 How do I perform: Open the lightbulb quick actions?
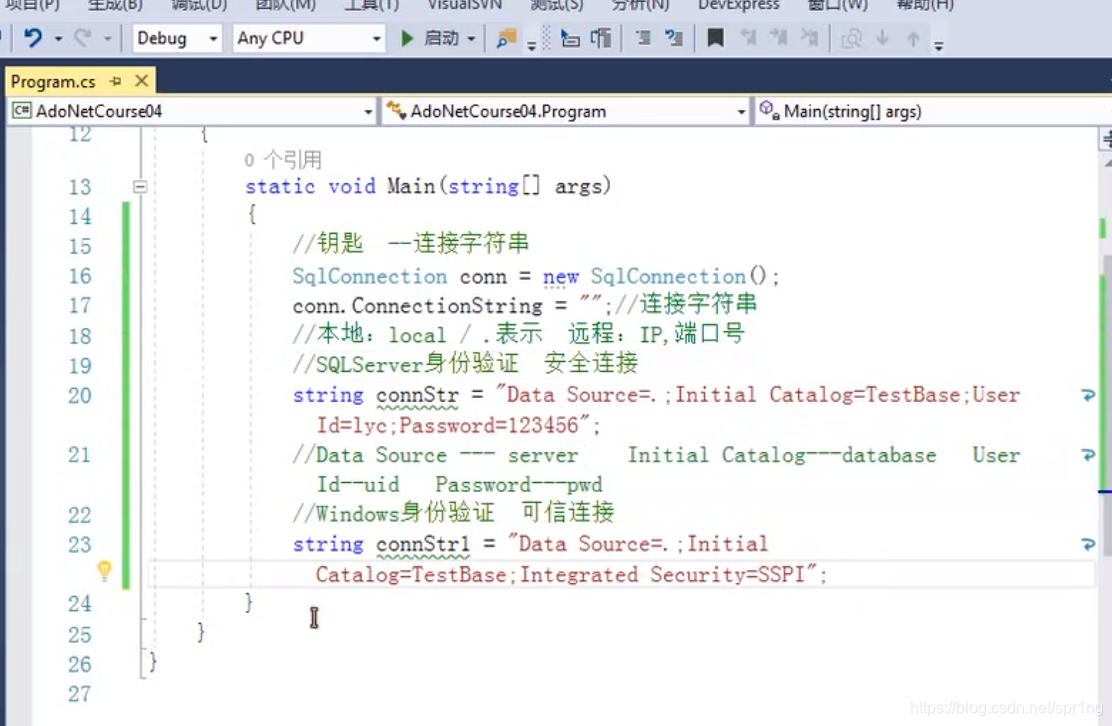tap(104, 570)
